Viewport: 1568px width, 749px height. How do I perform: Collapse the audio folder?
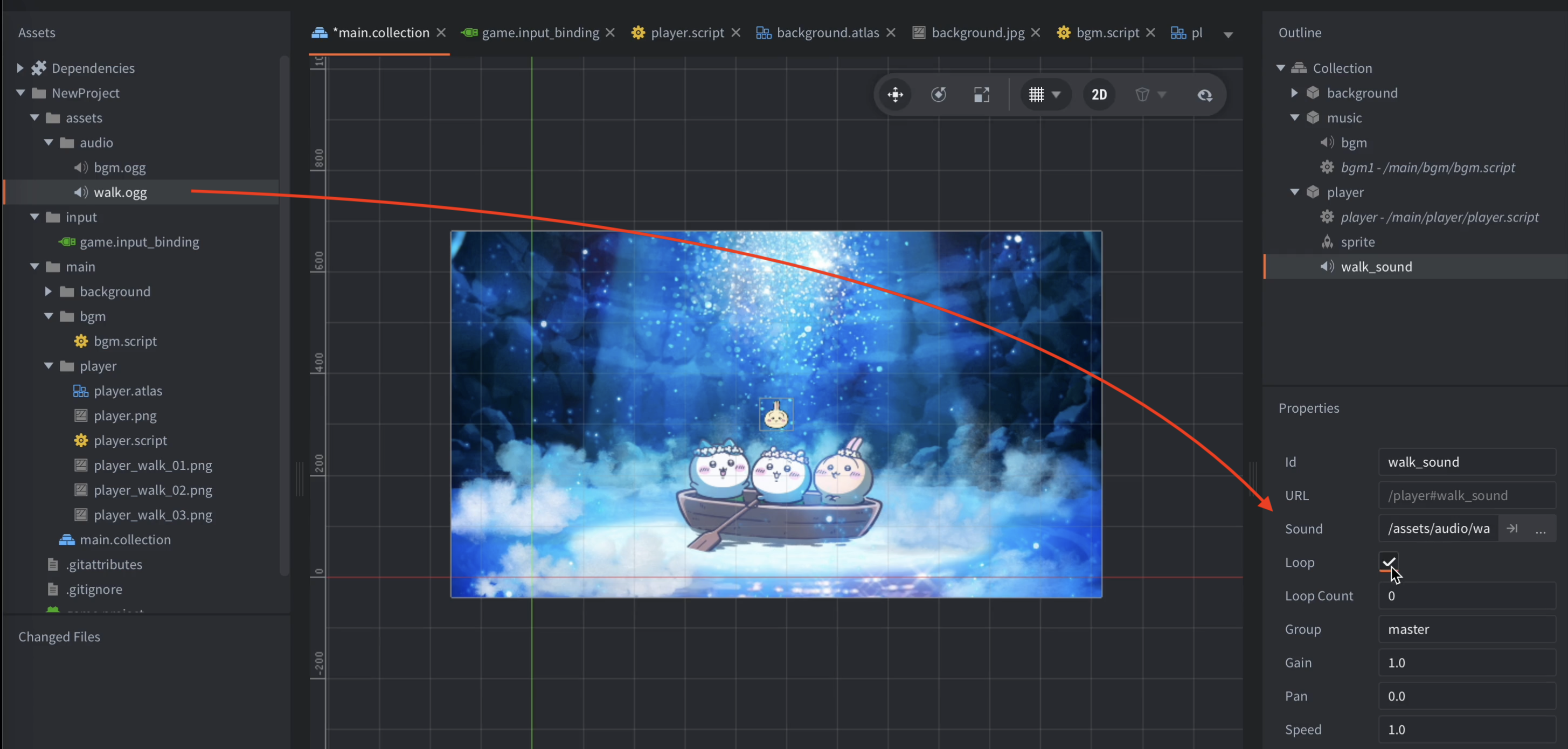point(48,142)
